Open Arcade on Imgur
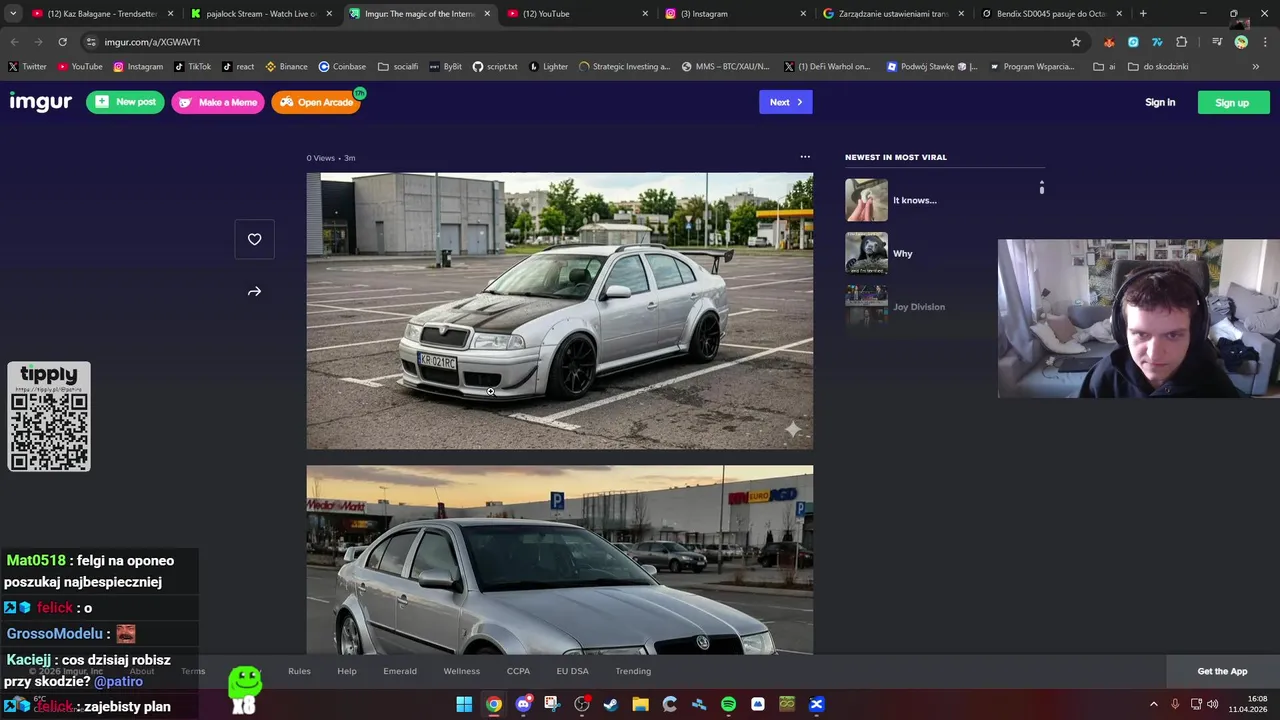Screen dimensions: 1280x720 pos(316,102)
